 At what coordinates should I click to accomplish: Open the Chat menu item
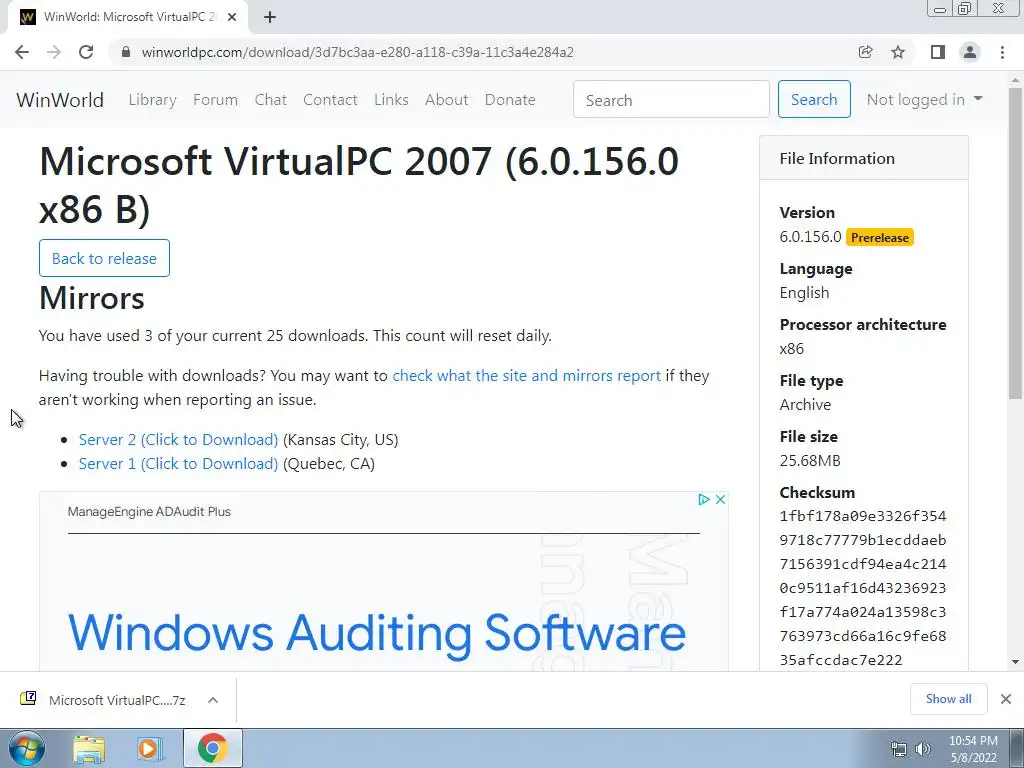tap(270, 100)
